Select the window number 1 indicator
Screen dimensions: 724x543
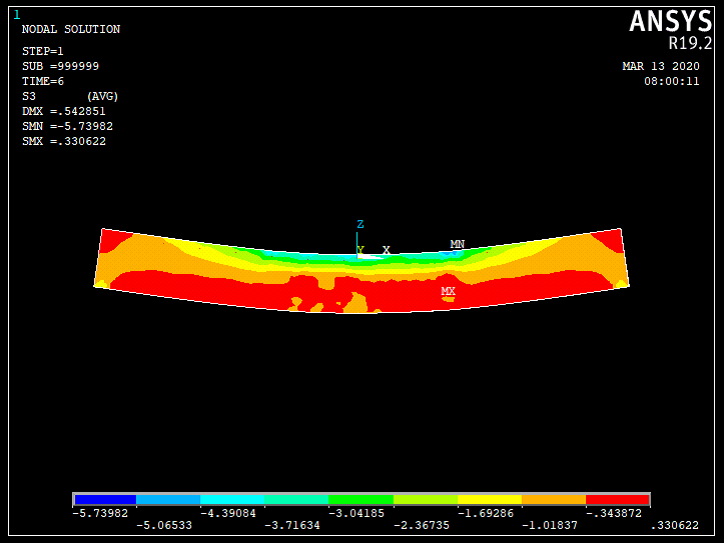16,14
